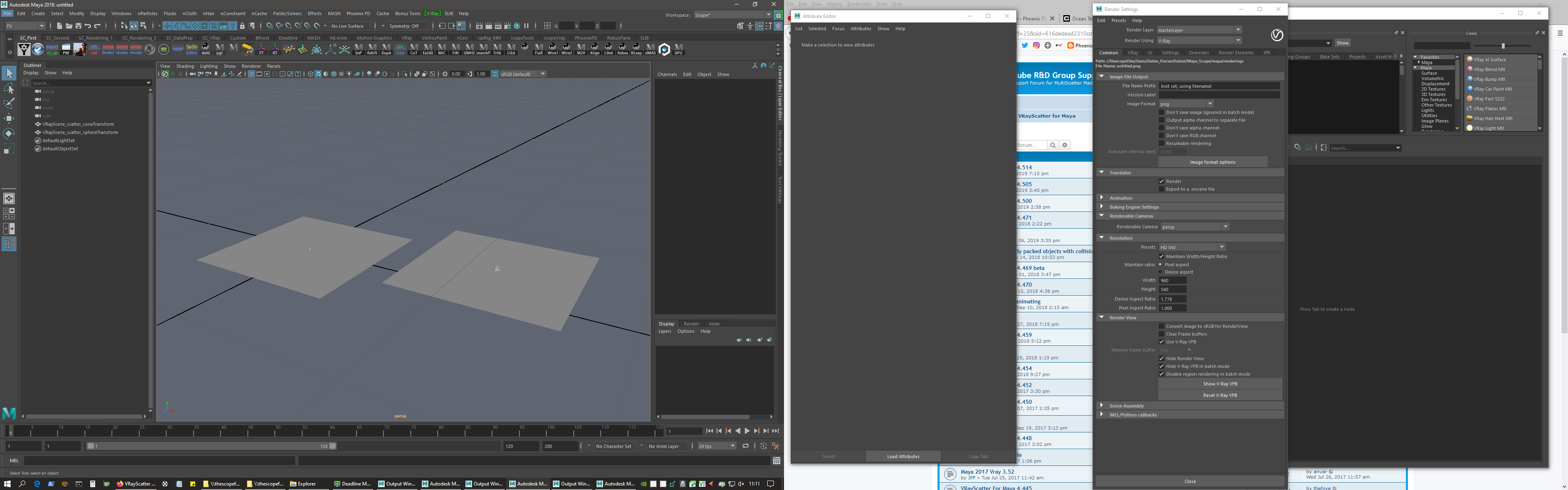
Task: Toggle Hide V-Ray VFB in batch mode
Action: point(1161,366)
